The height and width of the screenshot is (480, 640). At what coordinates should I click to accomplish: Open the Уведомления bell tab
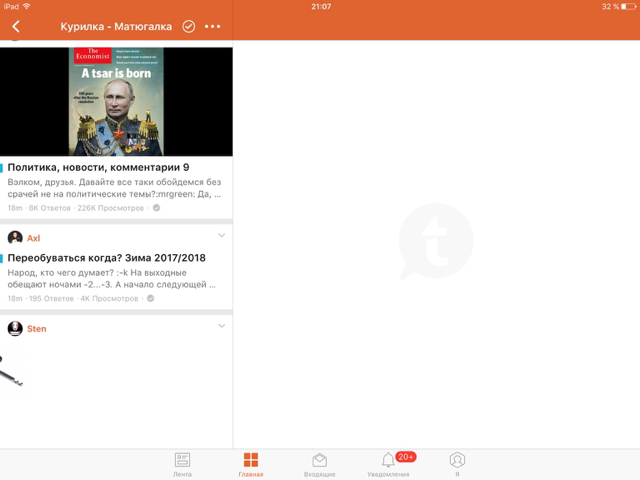(x=388, y=464)
